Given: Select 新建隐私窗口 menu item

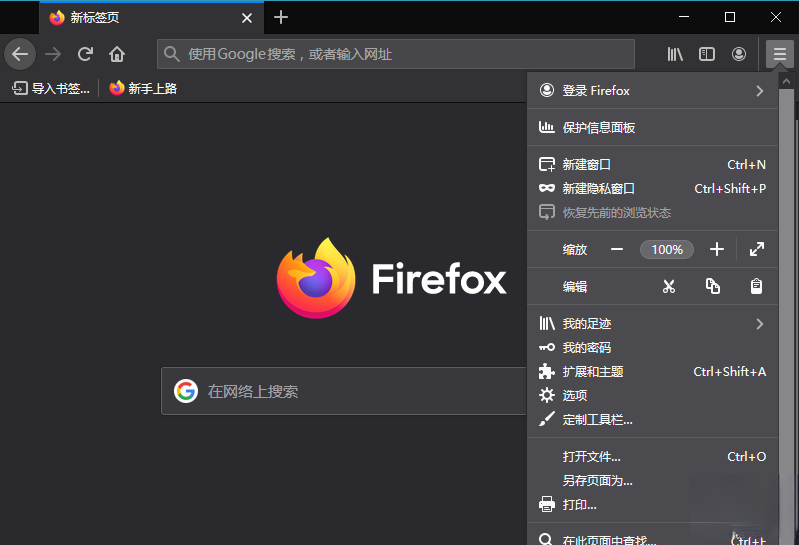Looking at the screenshot, I should (653, 188).
